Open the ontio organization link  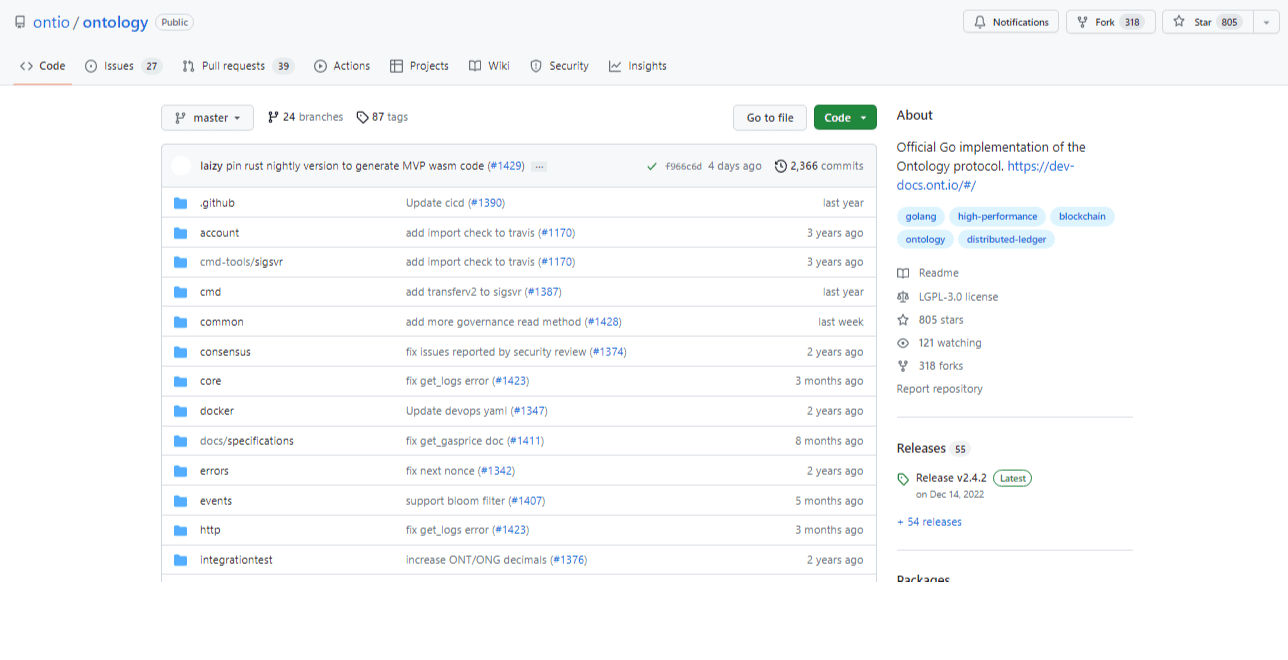[x=51, y=22]
